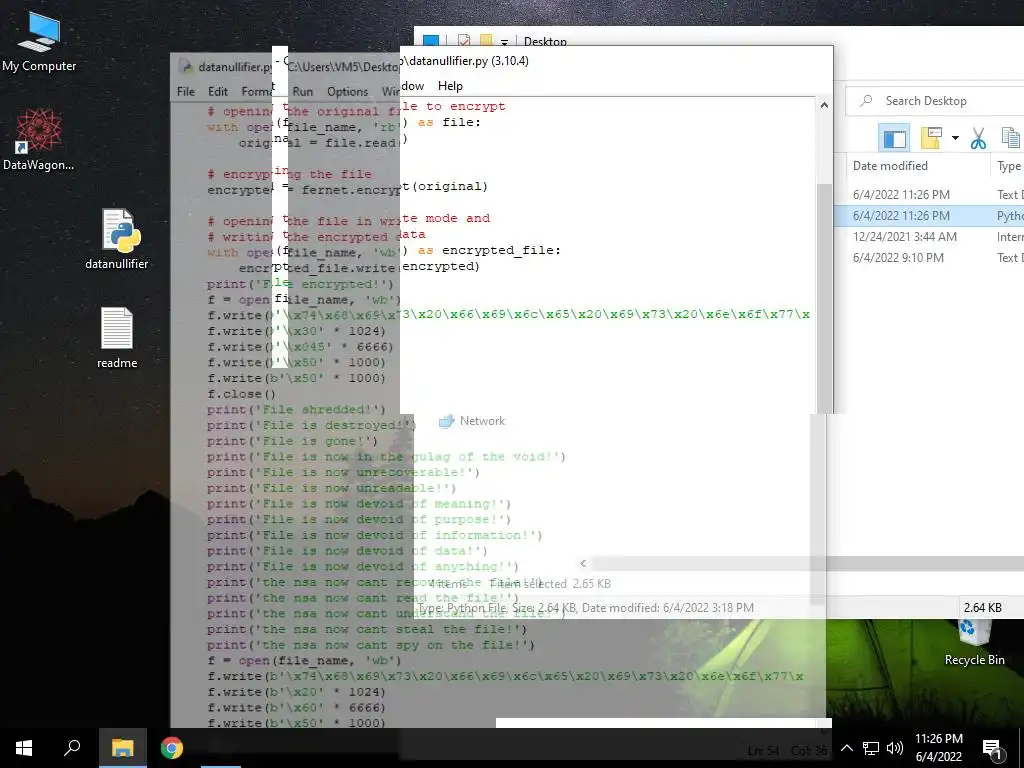Open File Explorer from the taskbar
The height and width of the screenshot is (768, 1024).
coord(122,748)
